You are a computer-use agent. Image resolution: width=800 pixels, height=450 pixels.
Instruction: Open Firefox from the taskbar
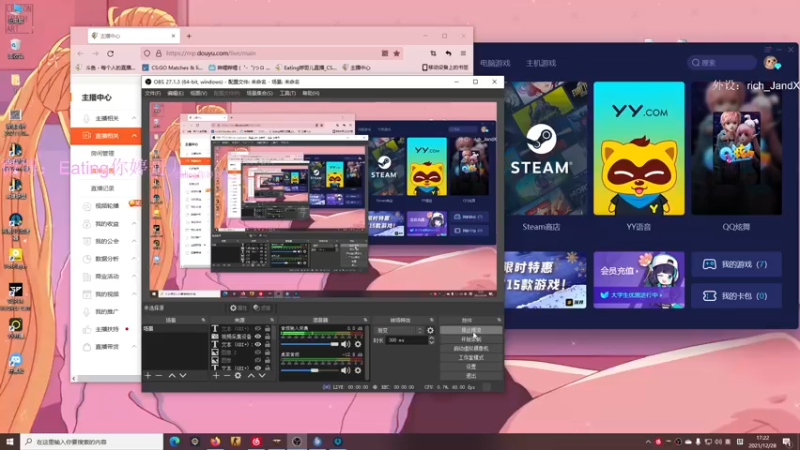[x=215, y=441]
